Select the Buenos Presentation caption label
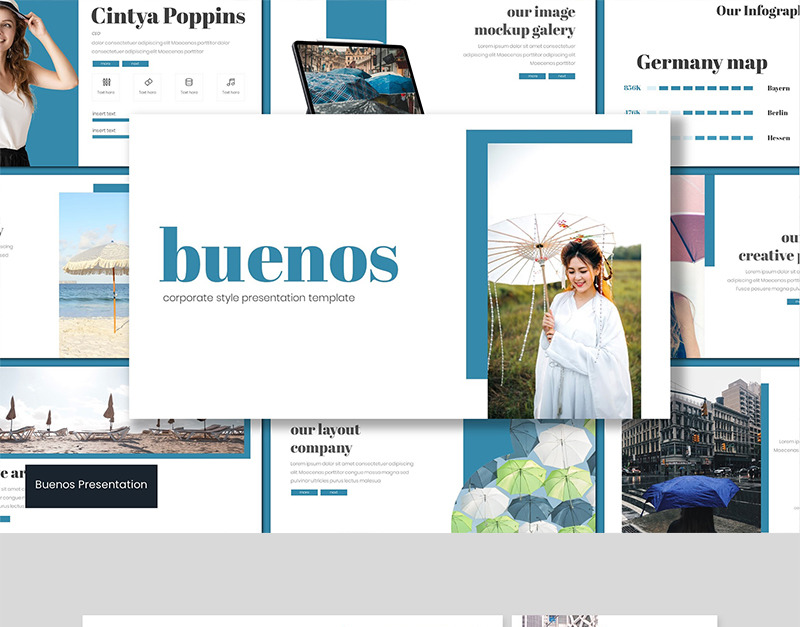Viewport: 800px width, 627px height. coord(91,485)
